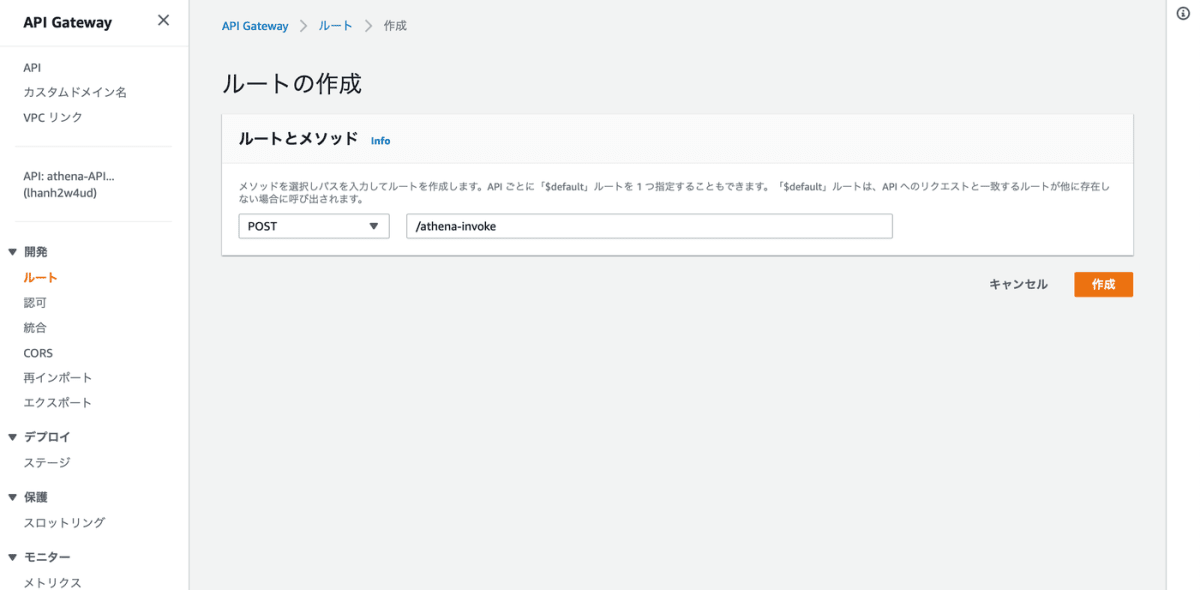This screenshot has width=1200, height=590.
Task: Open VPC リンク in the sidebar
Action: click(53, 117)
